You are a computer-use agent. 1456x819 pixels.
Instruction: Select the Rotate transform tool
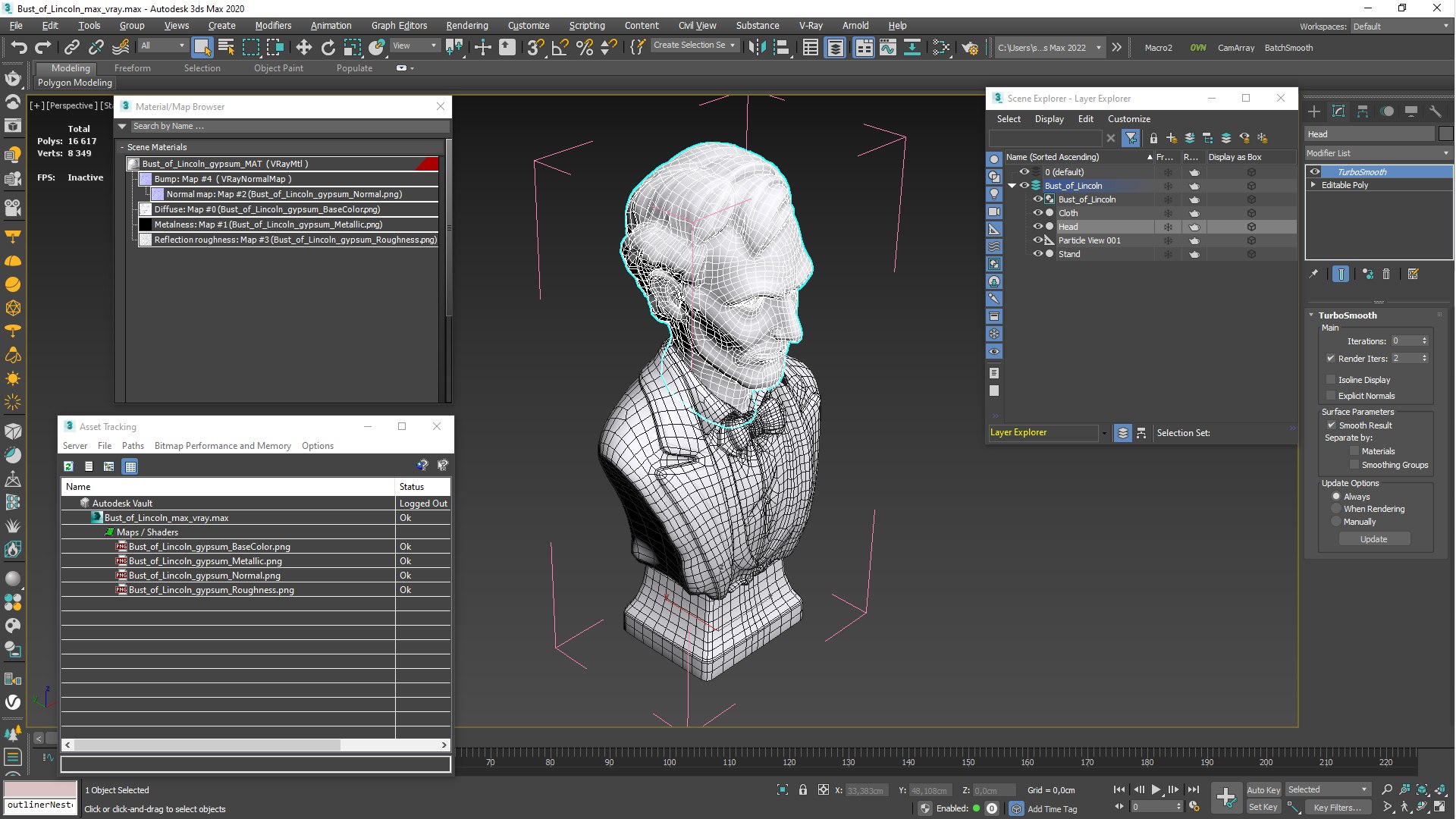(328, 48)
